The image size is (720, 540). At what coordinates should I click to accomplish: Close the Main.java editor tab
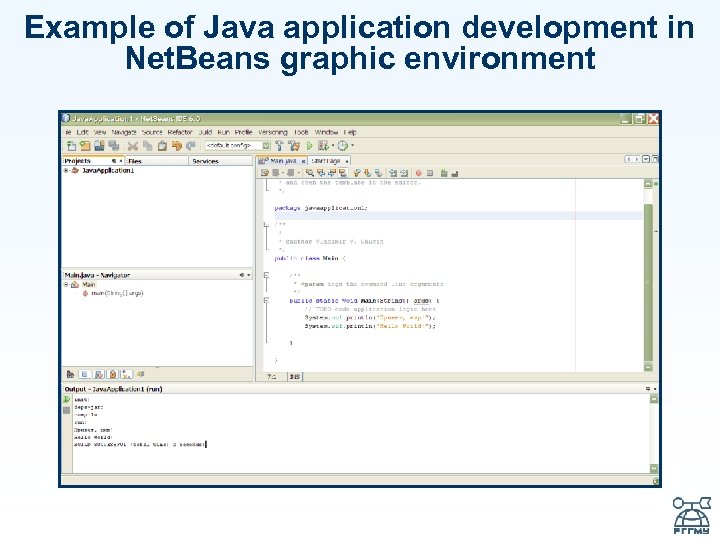pyautogui.click(x=303, y=162)
